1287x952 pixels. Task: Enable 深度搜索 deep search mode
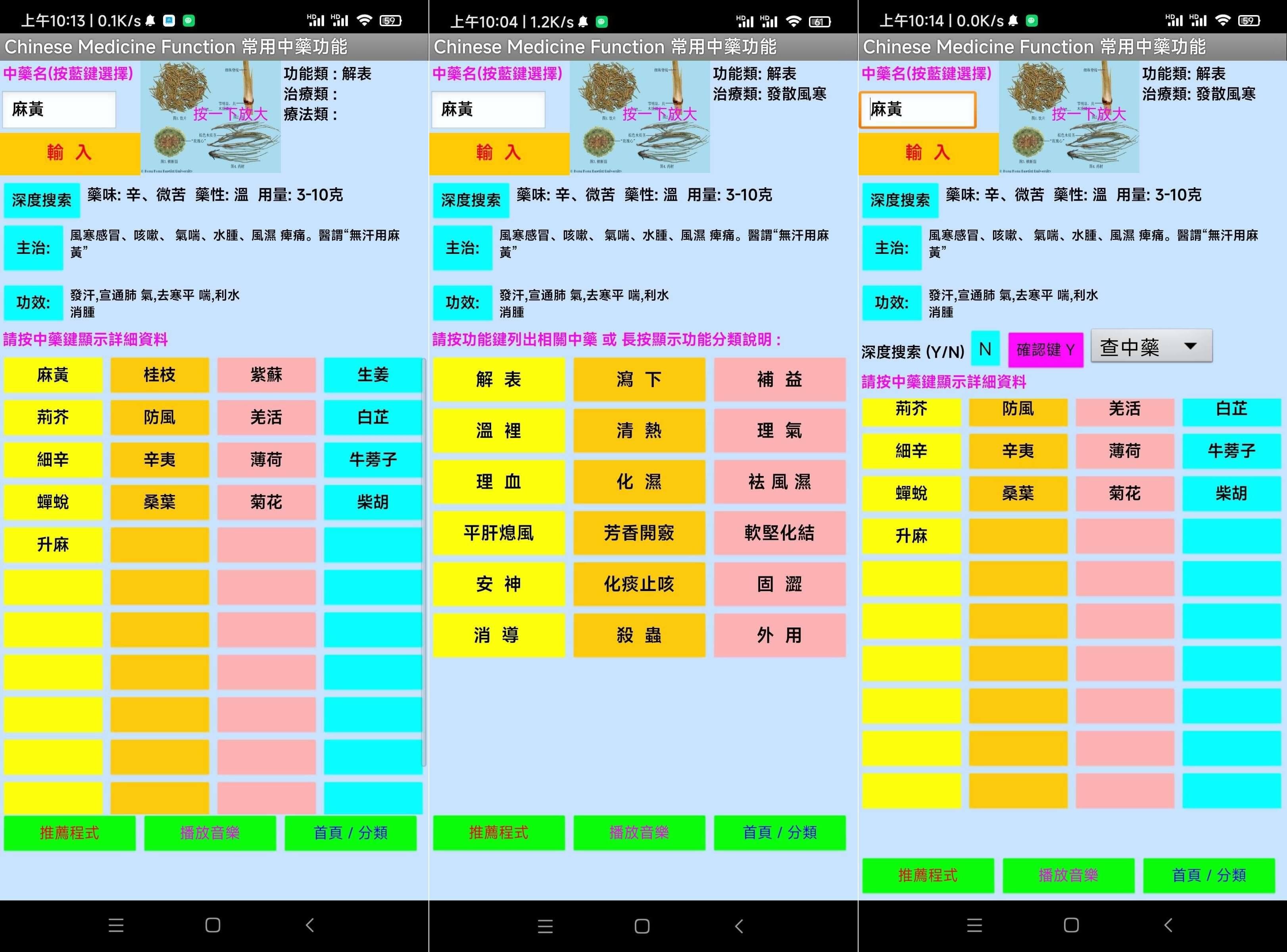click(42, 200)
